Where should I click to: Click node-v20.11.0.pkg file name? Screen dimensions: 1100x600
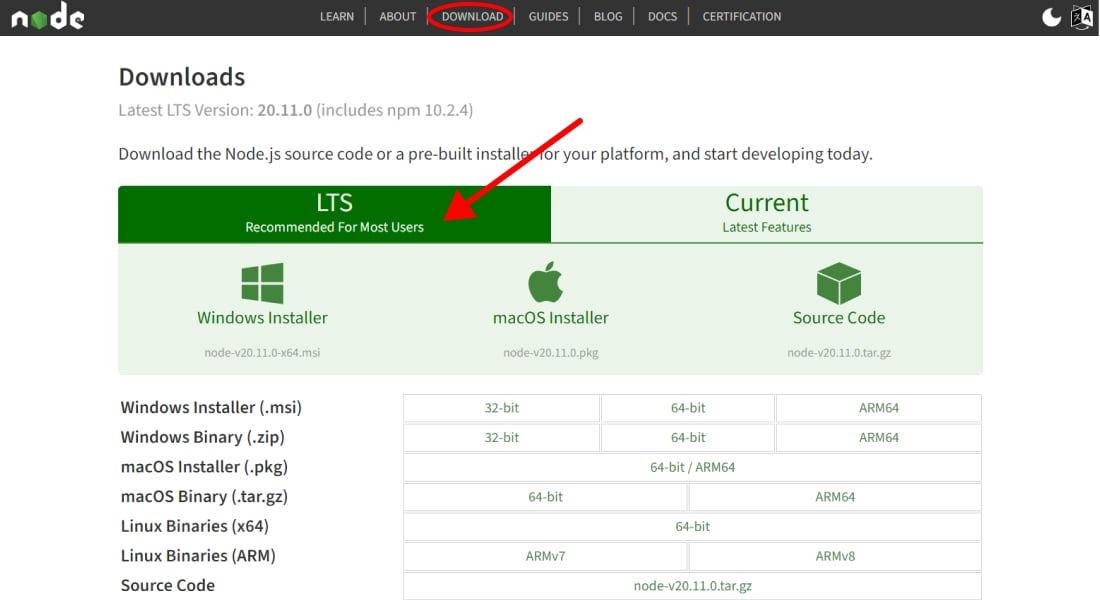click(551, 353)
